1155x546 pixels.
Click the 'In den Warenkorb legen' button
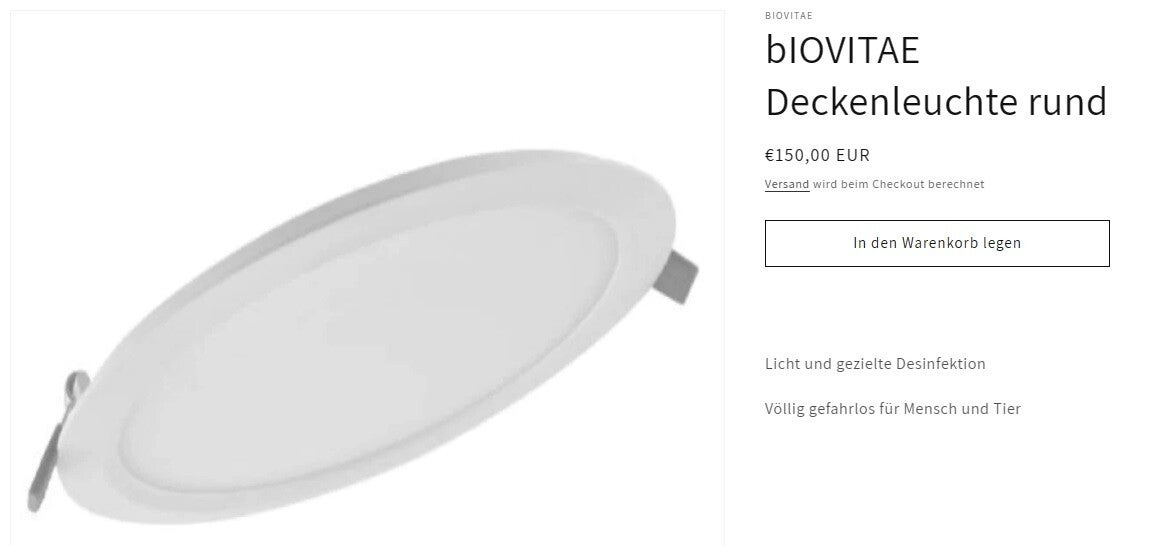tap(936, 243)
